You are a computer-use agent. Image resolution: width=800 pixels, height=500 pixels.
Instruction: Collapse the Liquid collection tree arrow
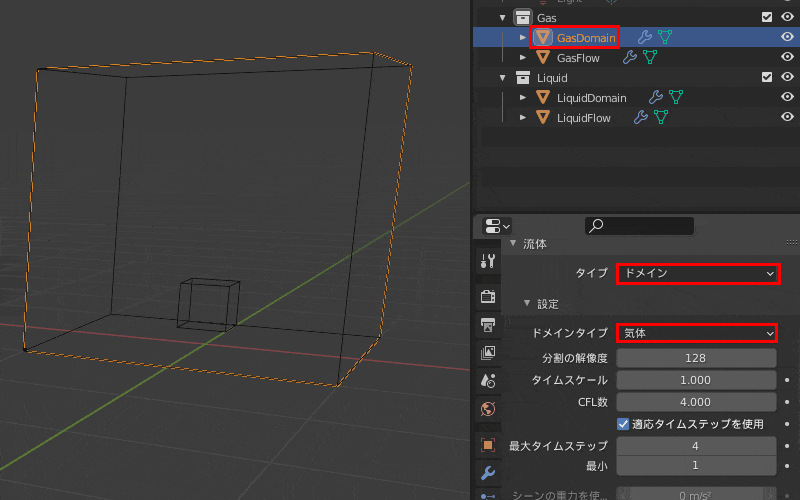coord(503,78)
